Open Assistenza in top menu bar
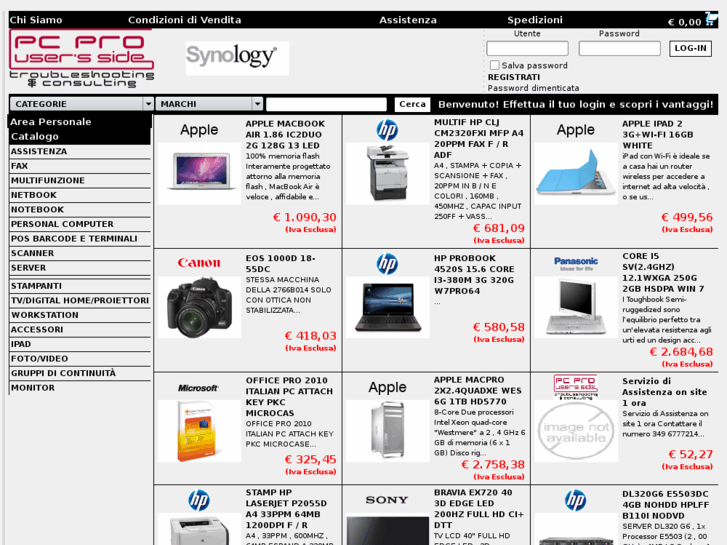 point(408,20)
